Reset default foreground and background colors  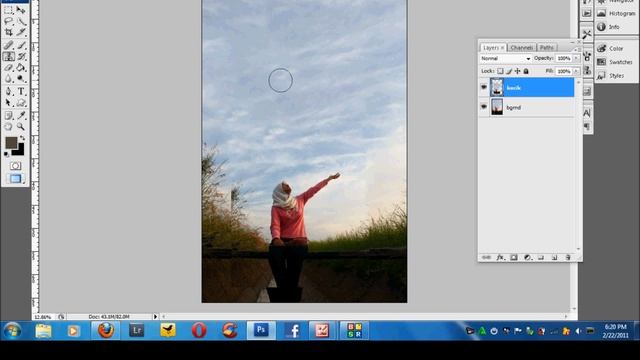pyautogui.click(x=6, y=154)
